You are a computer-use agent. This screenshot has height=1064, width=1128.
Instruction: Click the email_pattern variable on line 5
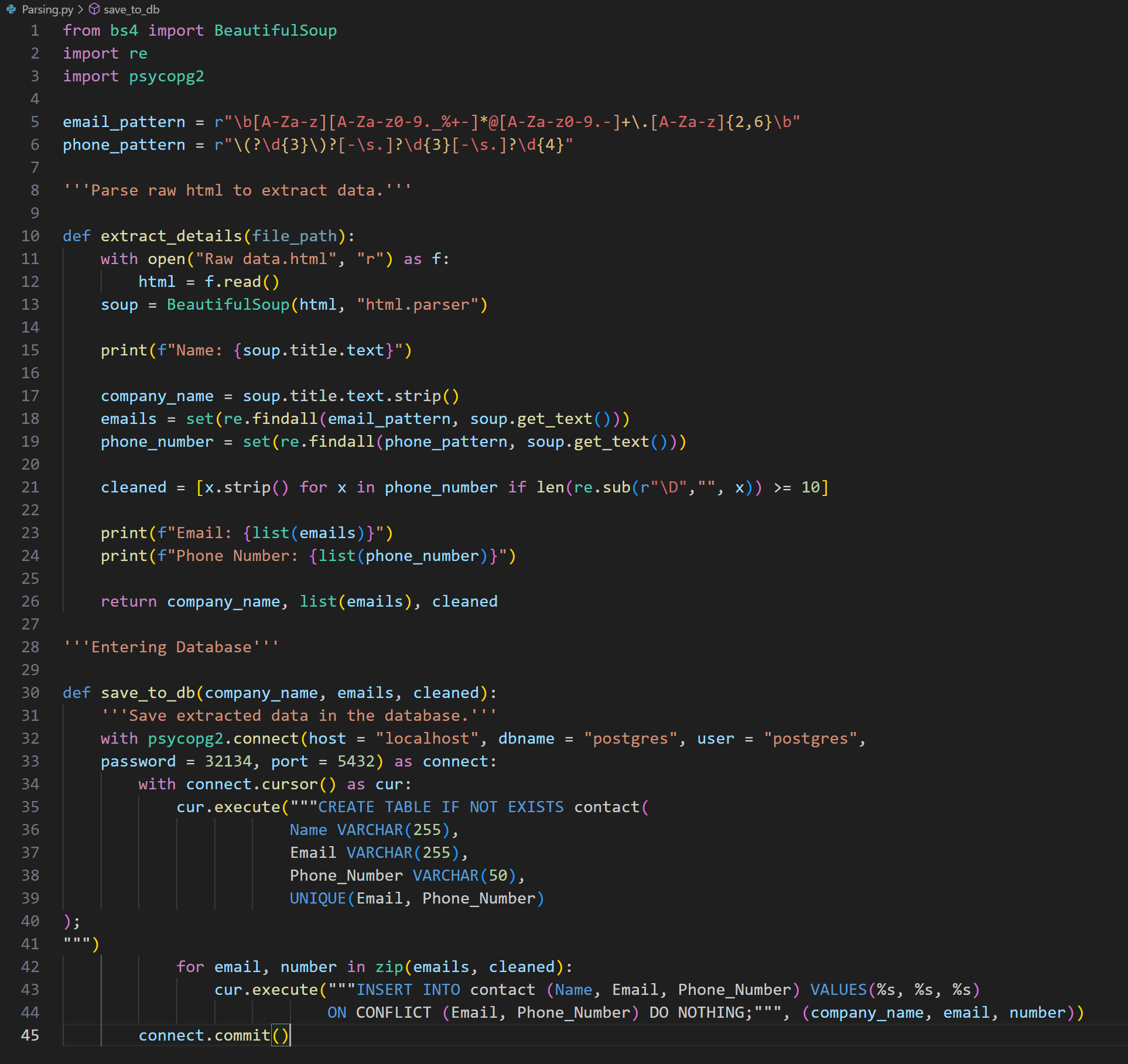point(124,122)
